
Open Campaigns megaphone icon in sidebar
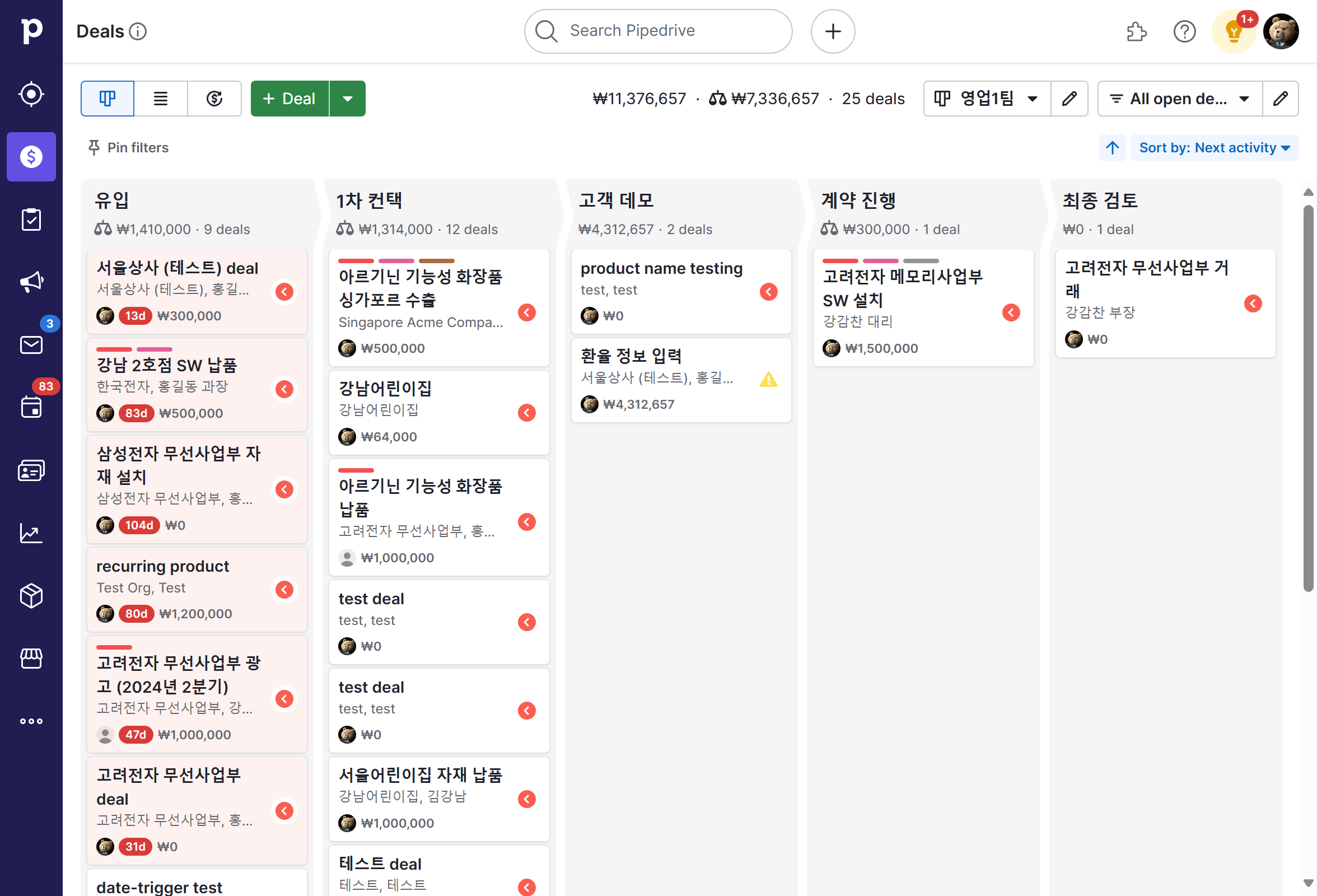coord(31,282)
